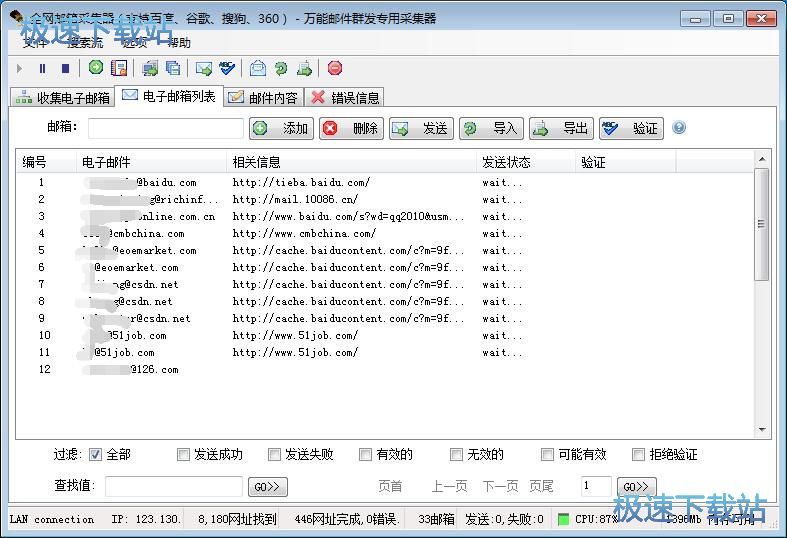Click the green CPU indicator in status bar
Viewport: 787px width, 538px height.
[x=564, y=519]
